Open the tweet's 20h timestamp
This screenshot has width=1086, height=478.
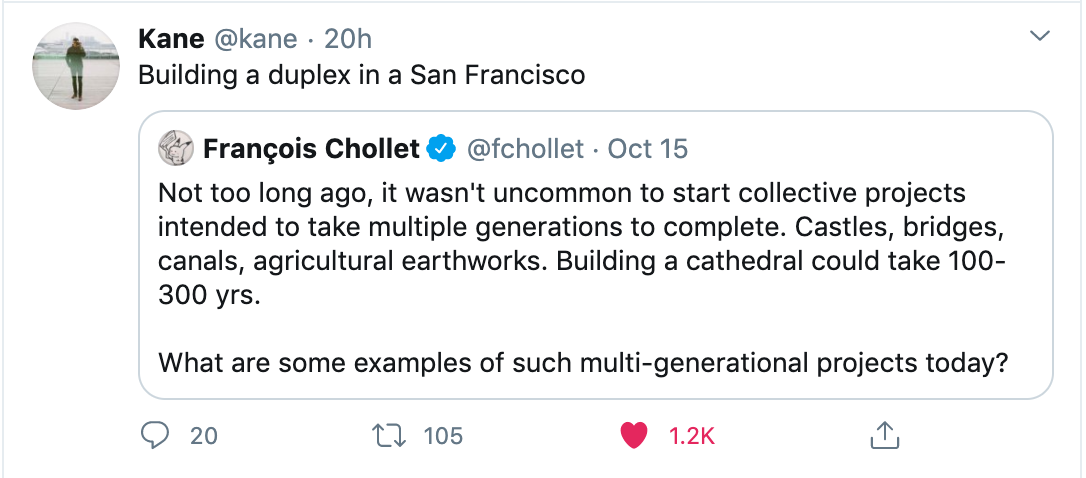pyautogui.click(x=348, y=38)
